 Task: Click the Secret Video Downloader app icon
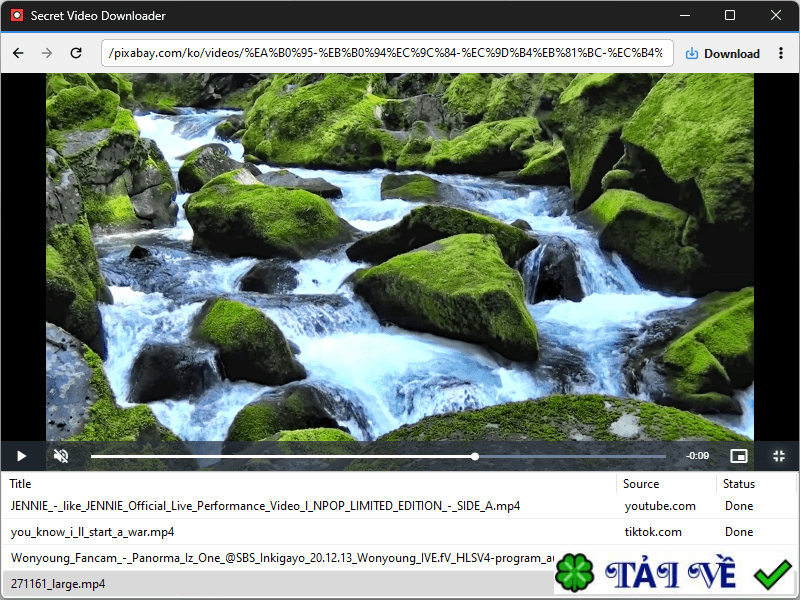[17, 15]
